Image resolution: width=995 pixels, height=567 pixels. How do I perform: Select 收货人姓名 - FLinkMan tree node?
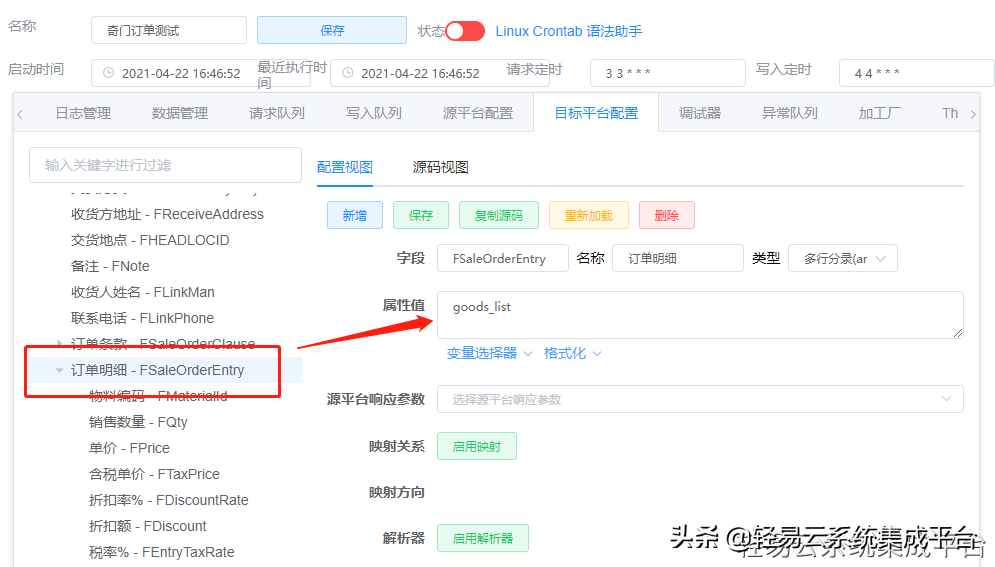[143, 292]
